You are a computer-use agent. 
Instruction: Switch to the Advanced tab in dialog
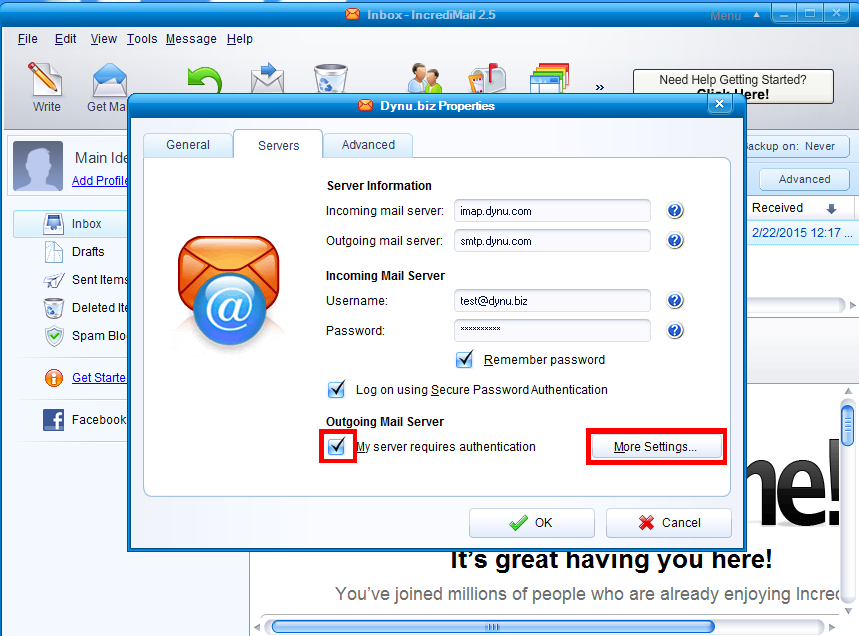(x=368, y=145)
